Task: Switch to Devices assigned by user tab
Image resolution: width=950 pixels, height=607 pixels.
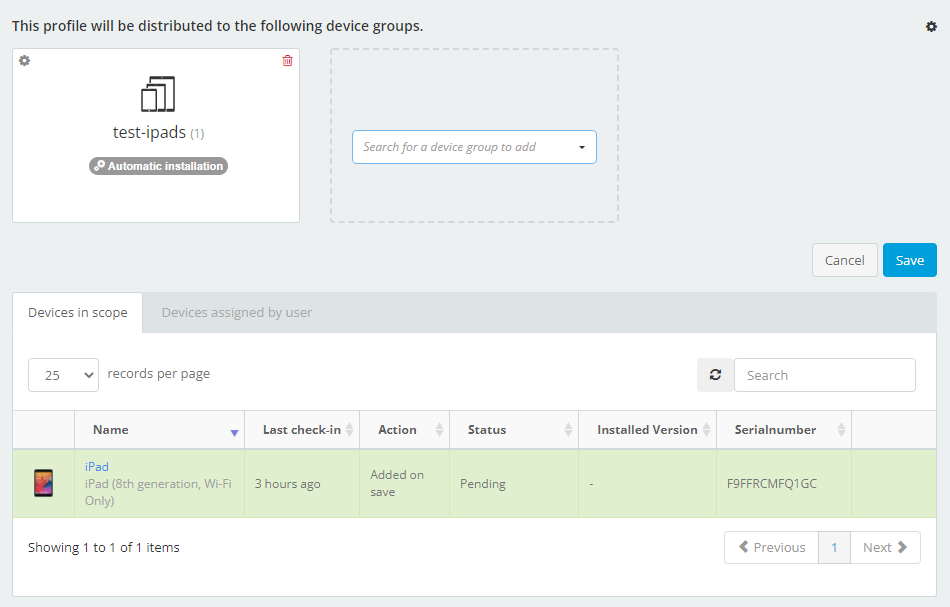Action: [236, 312]
